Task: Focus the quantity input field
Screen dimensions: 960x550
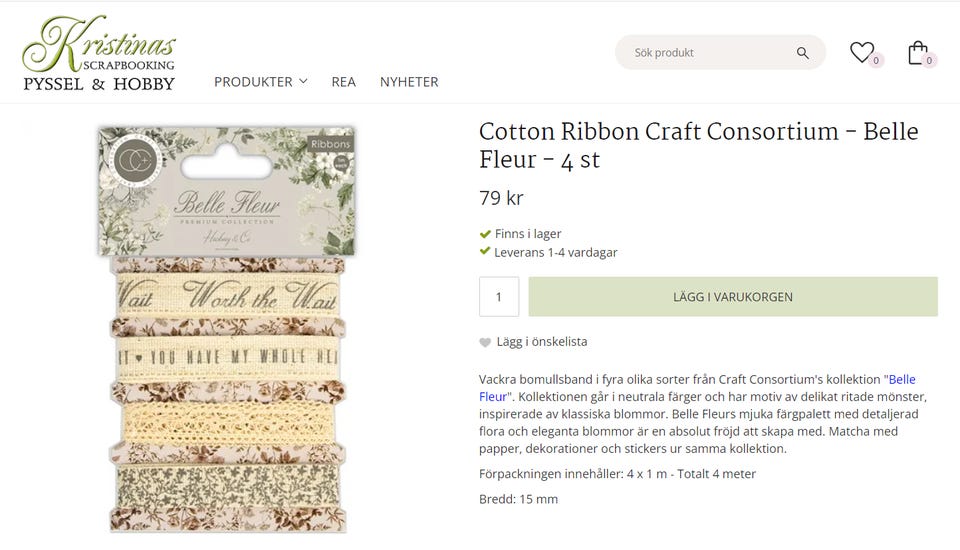Action: (x=499, y=297)
